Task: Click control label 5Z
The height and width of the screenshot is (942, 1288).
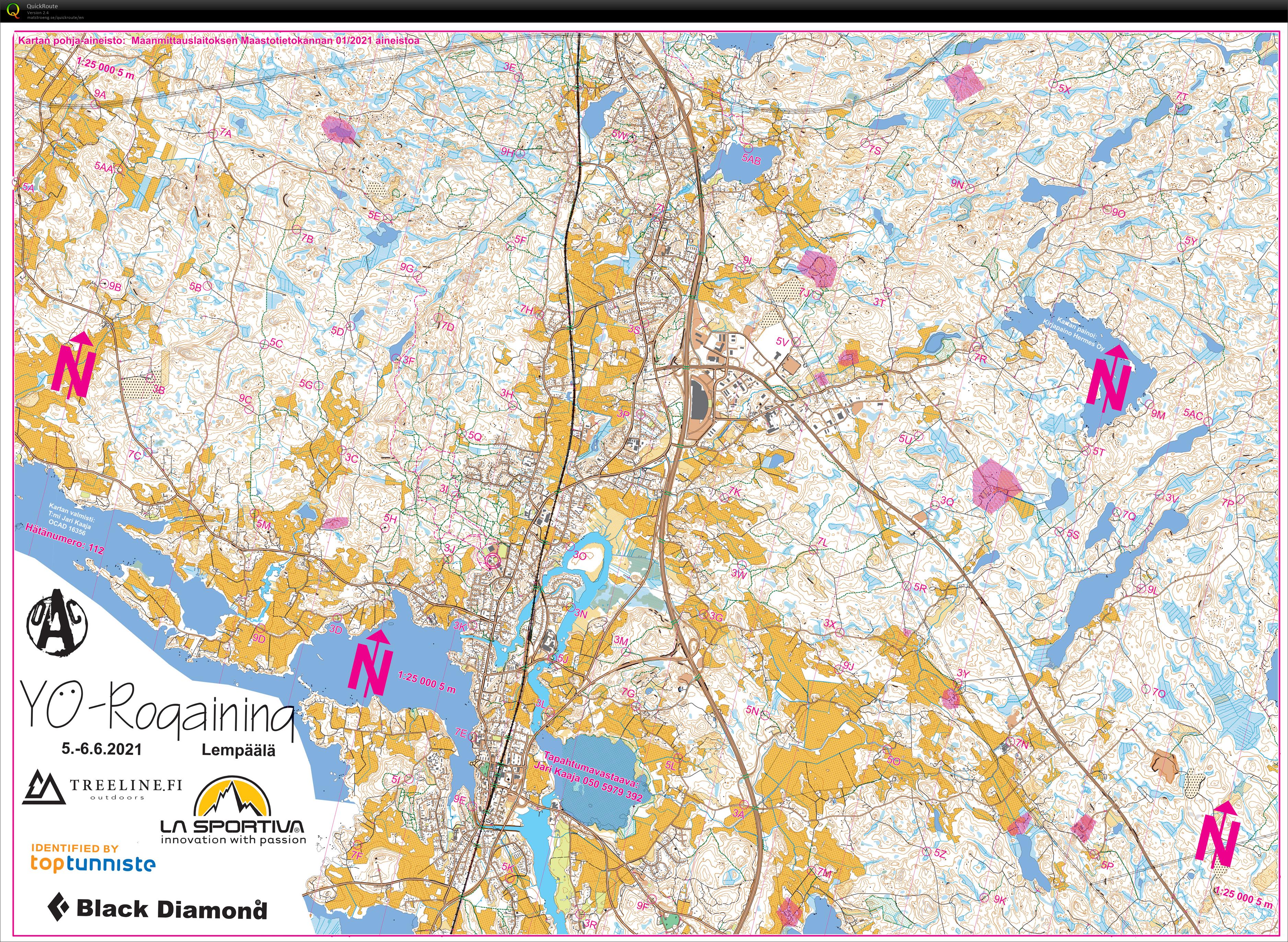Action: pos(940,854)
